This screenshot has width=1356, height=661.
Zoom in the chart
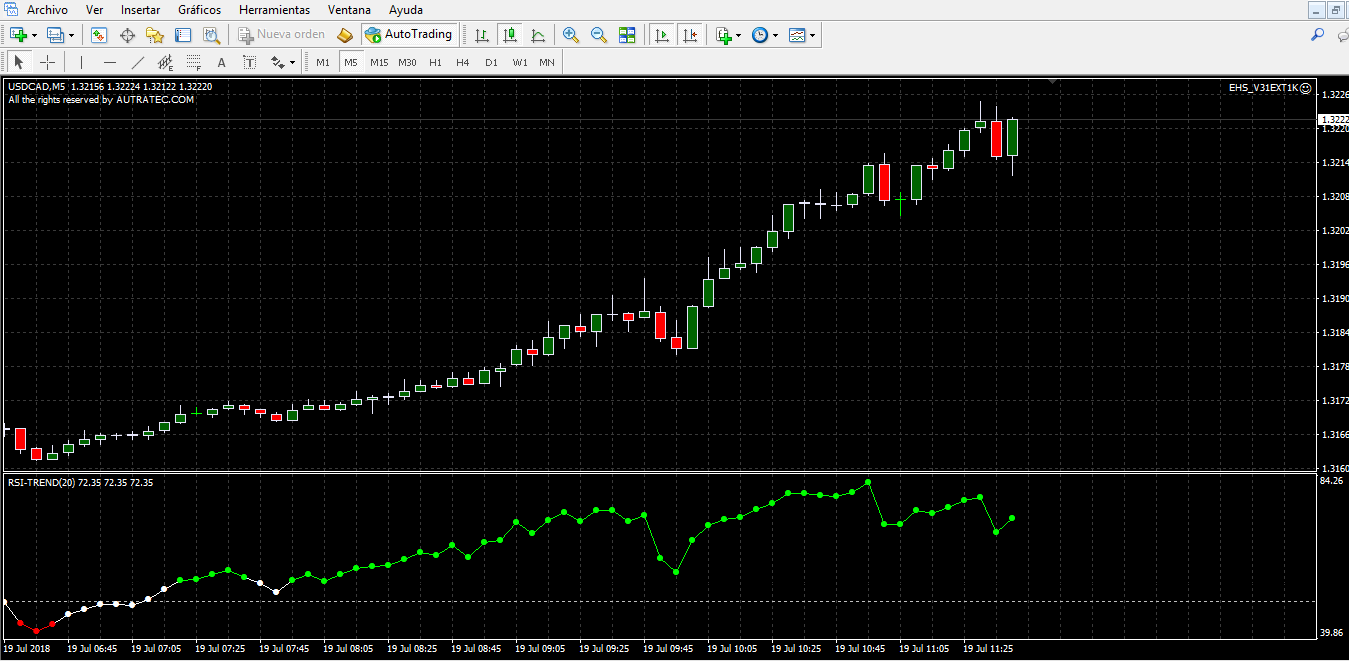[x=571, y=35]
